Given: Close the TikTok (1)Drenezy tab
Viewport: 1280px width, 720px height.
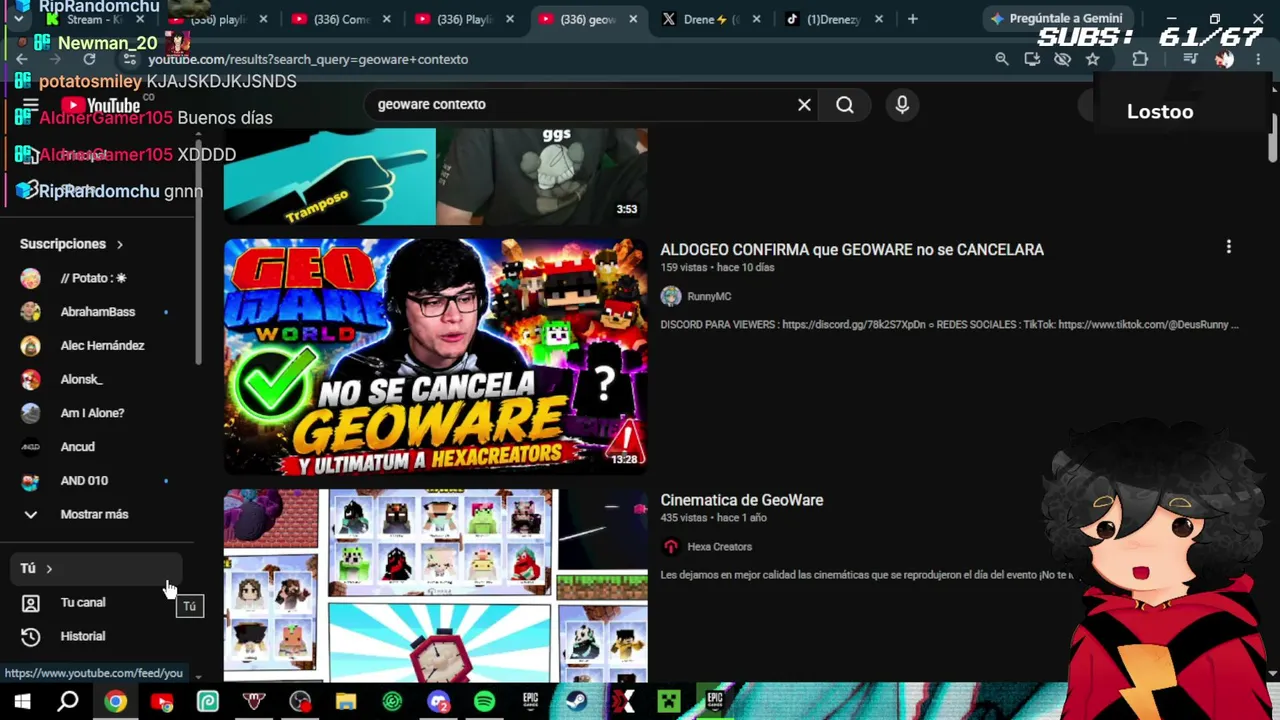Looking at the screenshot, I should pos(879,19).
